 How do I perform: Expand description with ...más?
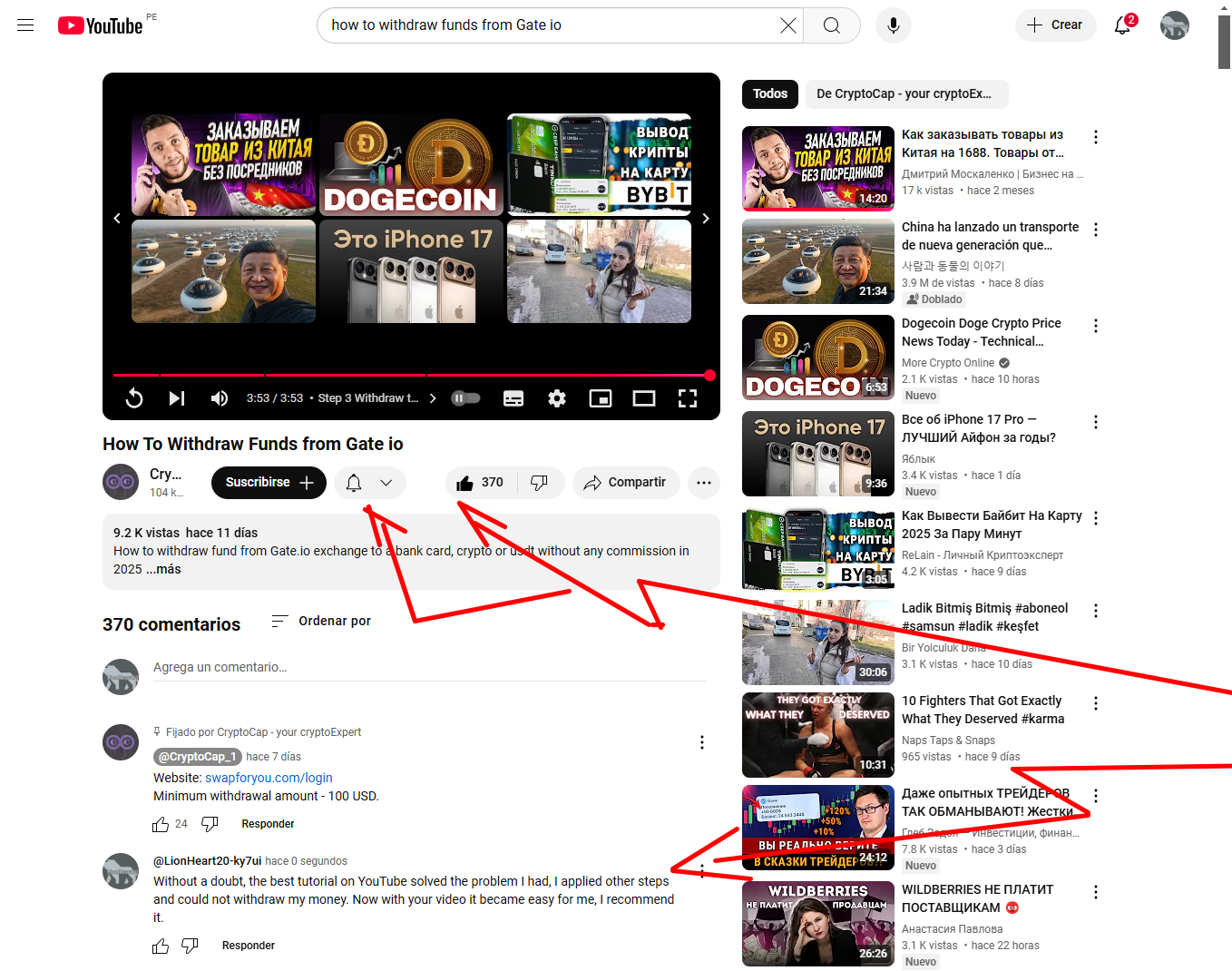(x=164, y=569)
